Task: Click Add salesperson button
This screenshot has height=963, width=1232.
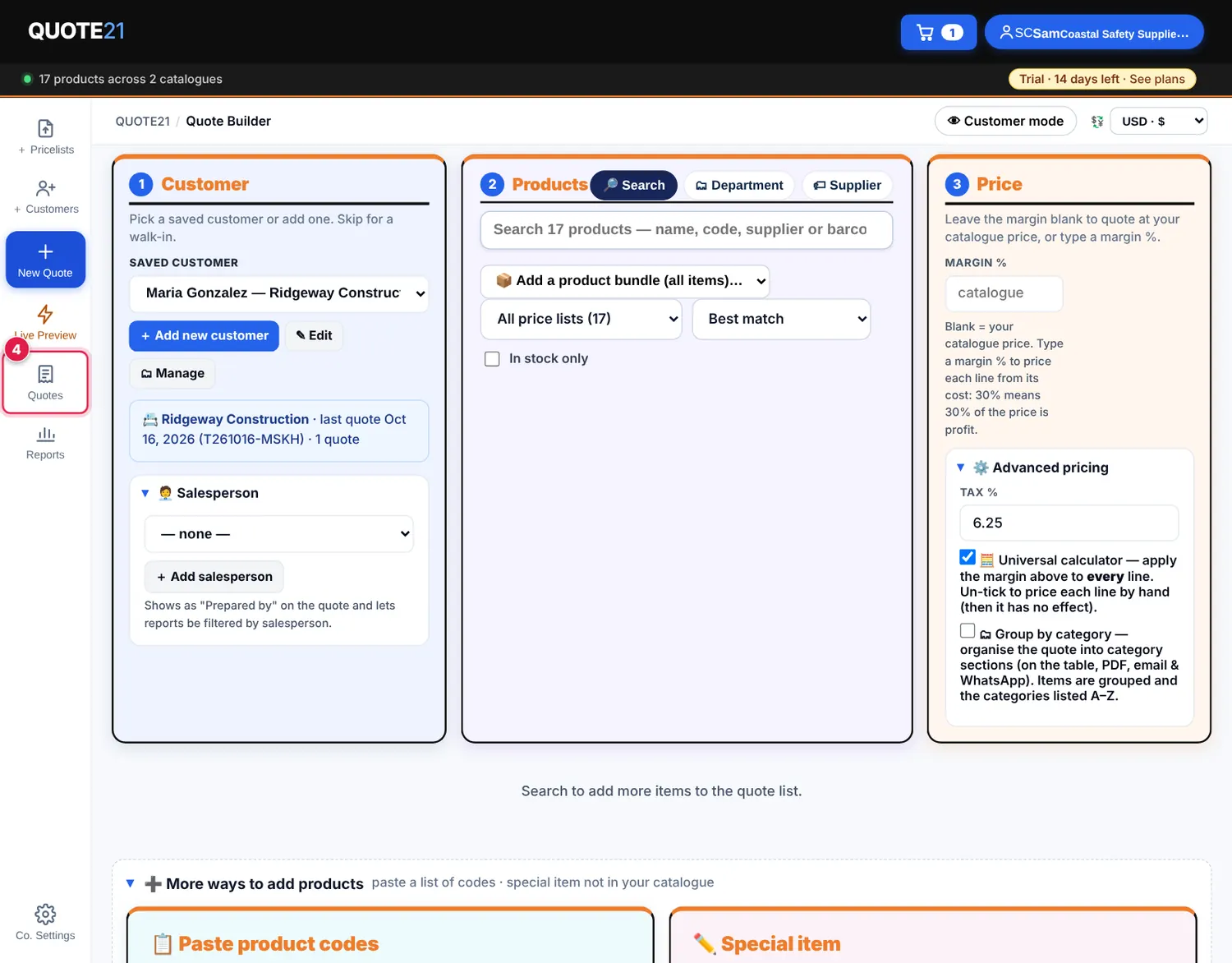Action: [x=214, y=577]
